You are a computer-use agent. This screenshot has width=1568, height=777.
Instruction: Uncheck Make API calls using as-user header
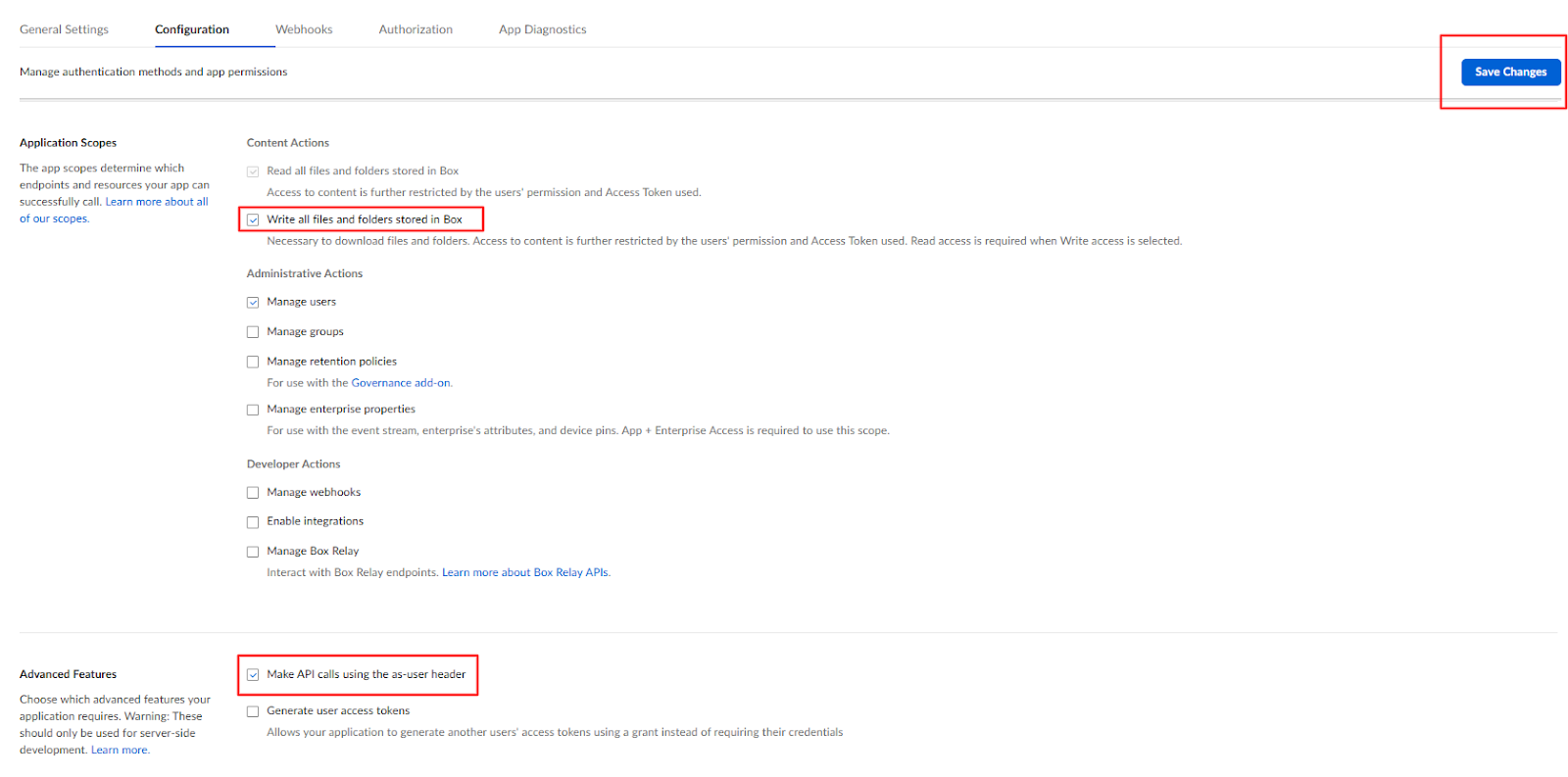tap(253, 675)
